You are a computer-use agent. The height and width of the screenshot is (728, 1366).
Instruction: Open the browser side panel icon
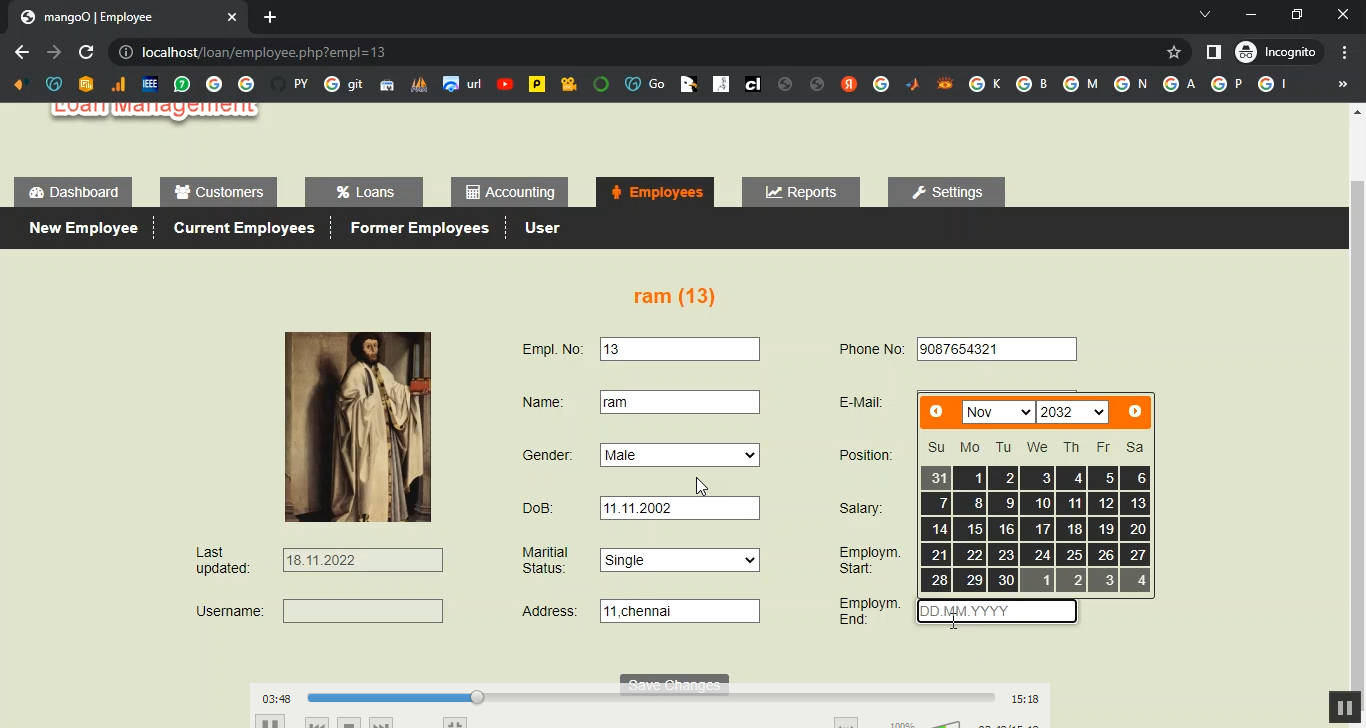(1214, 52)
